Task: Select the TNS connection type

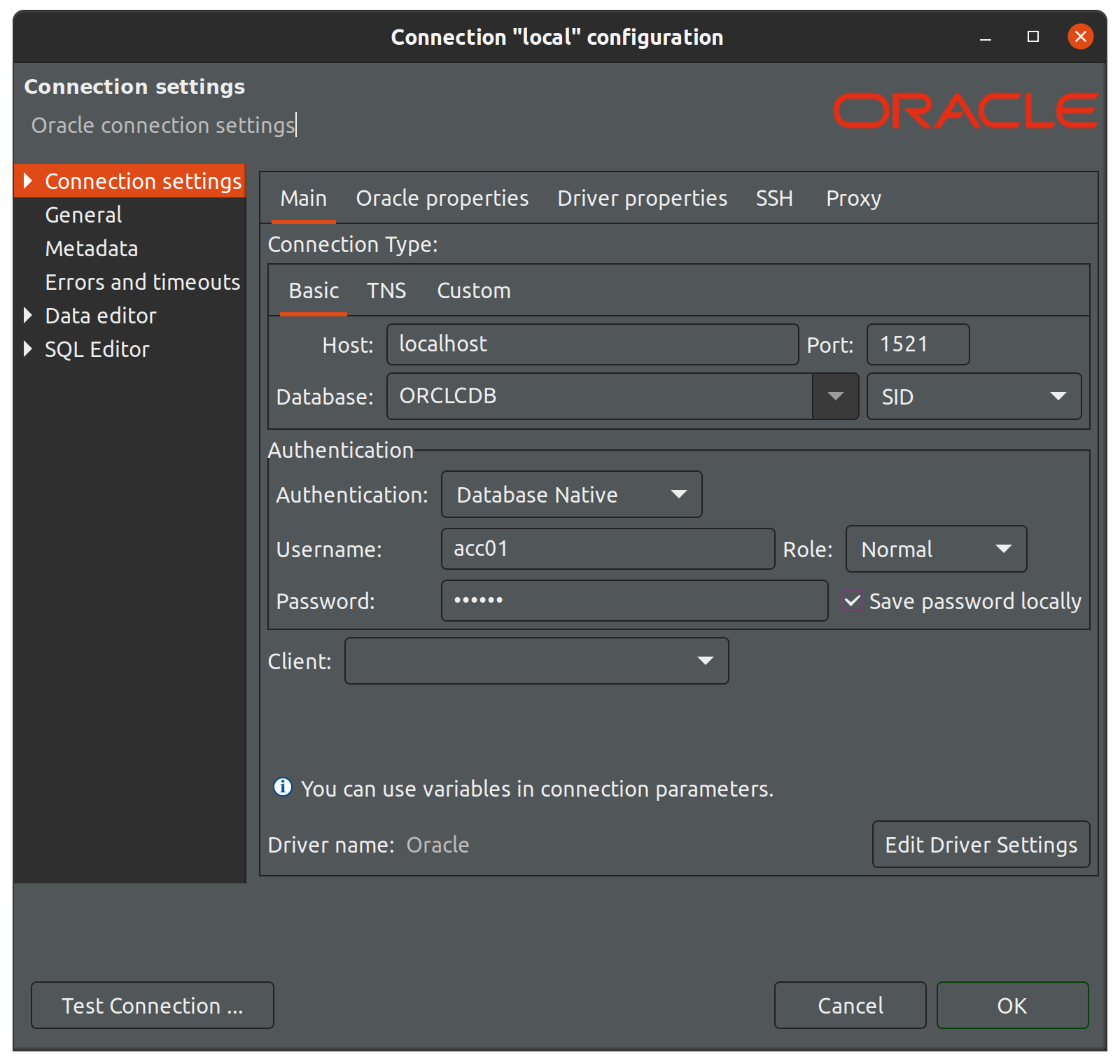Action: 386,290
